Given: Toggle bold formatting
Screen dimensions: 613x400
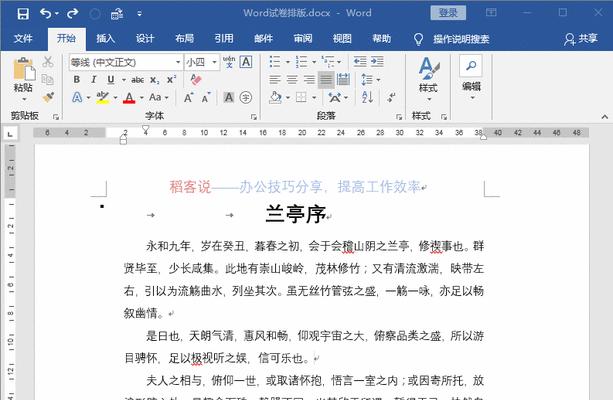Looking at the screenshot, I should point(77,80).
